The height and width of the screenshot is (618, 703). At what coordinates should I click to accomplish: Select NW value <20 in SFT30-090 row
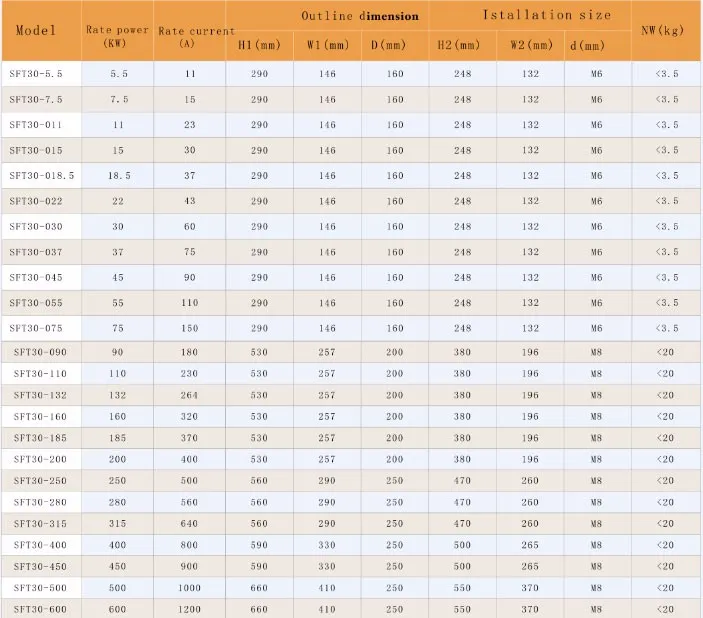(x=665, y=352)
